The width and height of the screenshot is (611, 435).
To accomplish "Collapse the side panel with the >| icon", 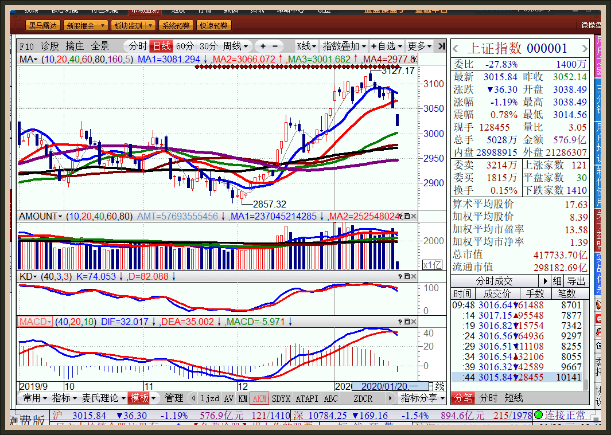I will [441, 46].
